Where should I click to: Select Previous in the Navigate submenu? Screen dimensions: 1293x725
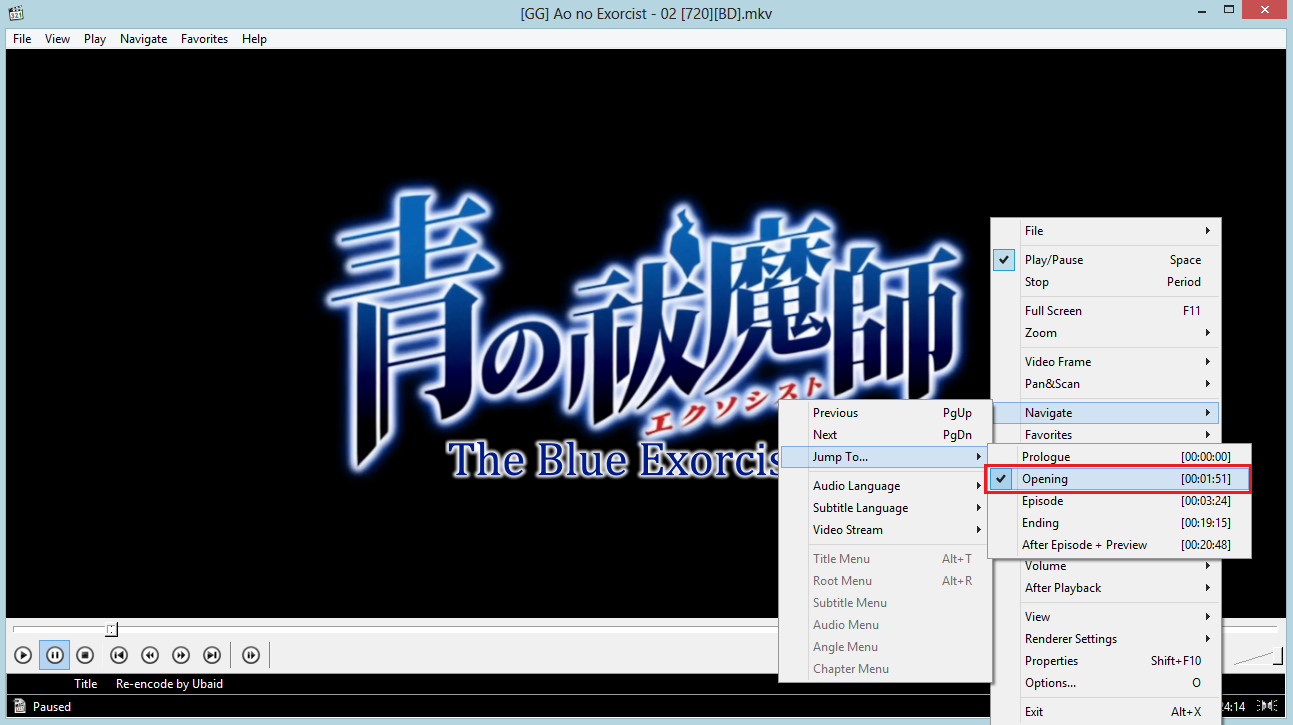[x=884, y=413]
